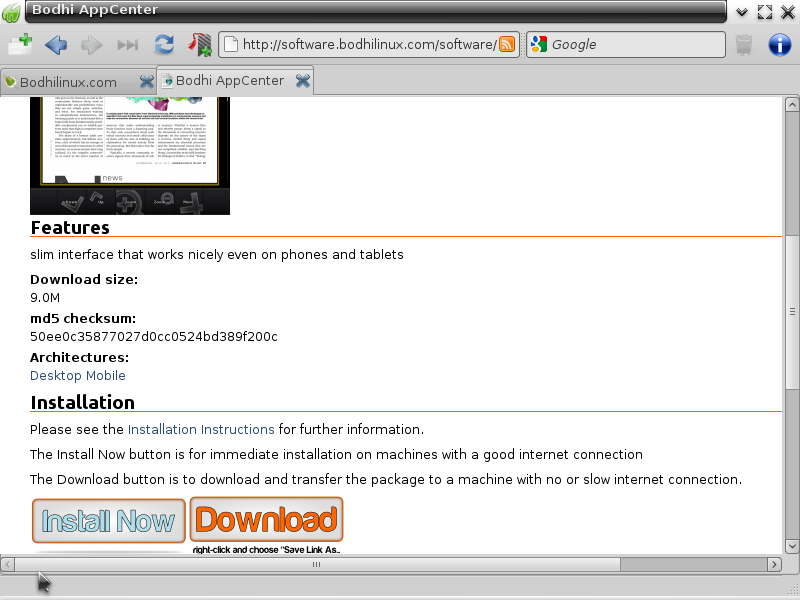
Task: Click the vertical scrollbar down arrow
Action: 792,546
